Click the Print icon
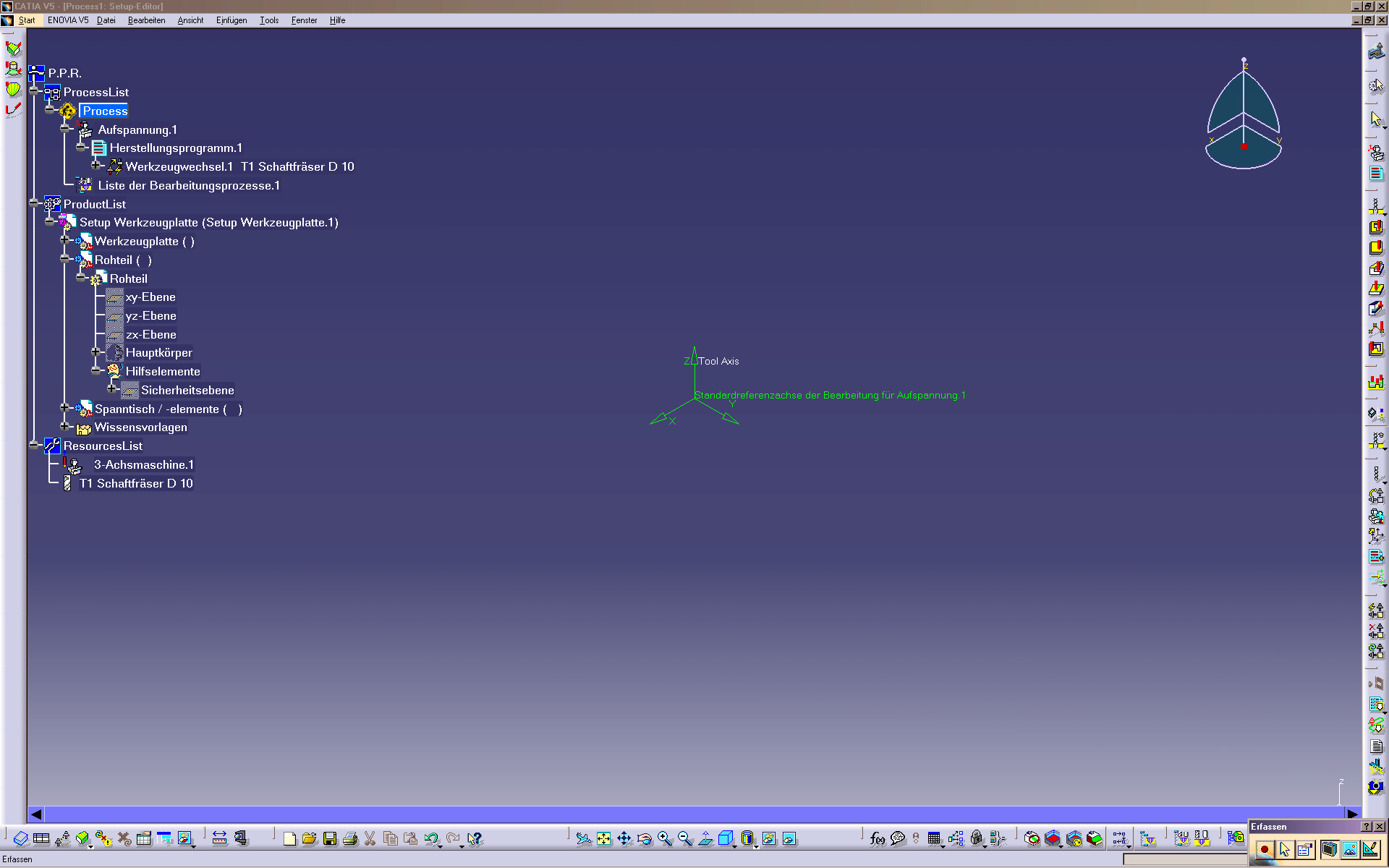Viewport: 1389px width, 868px height. click(350, 838)
